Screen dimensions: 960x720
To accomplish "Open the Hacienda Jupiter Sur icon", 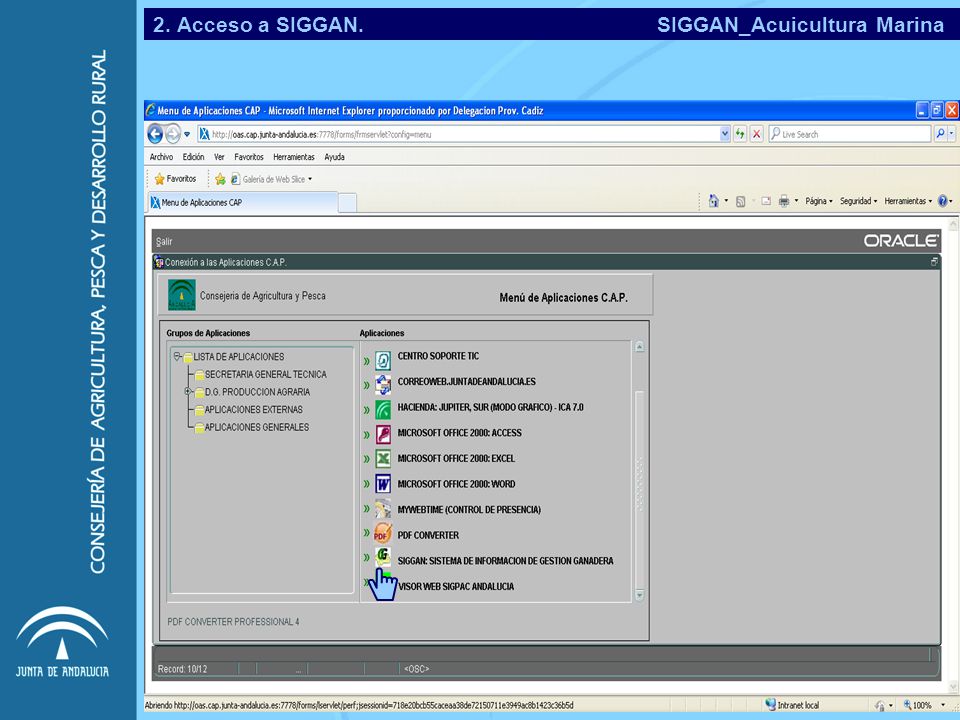I will tap(383, 410).
